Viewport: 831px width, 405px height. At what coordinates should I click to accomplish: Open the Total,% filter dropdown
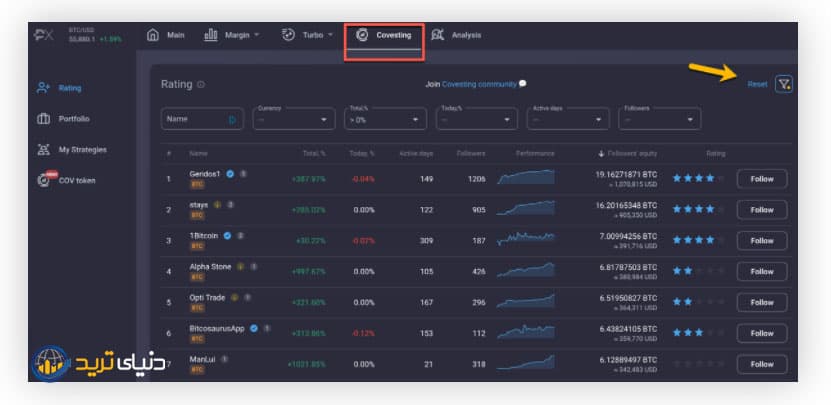tap(385, 119)
